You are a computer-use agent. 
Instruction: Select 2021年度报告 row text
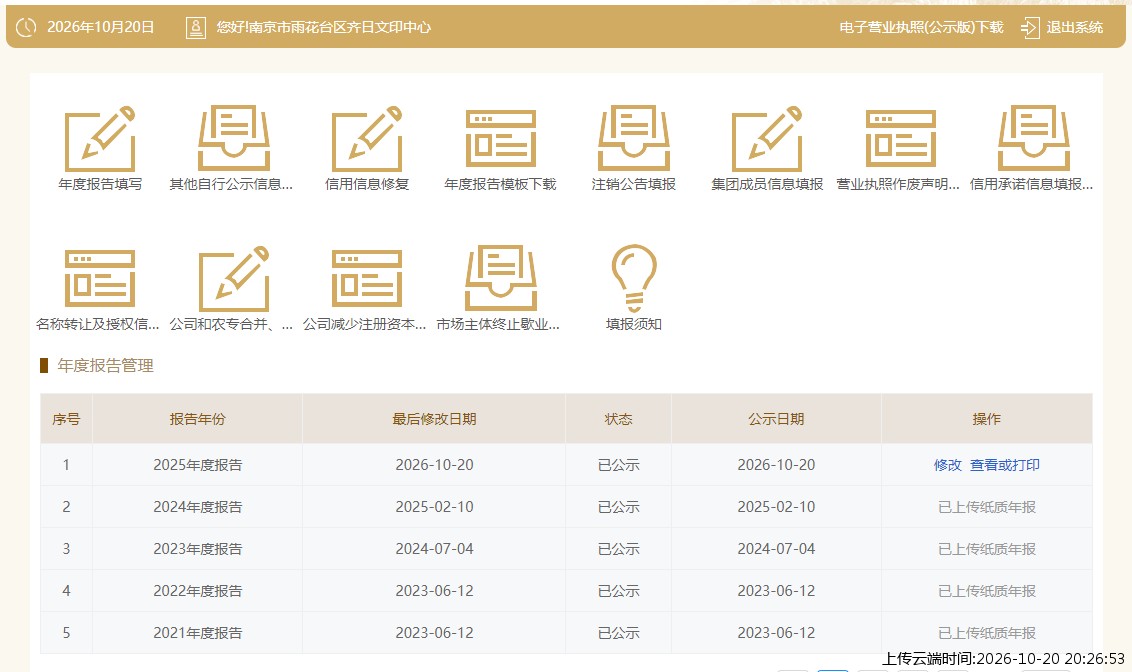click(x=197, y=632)
